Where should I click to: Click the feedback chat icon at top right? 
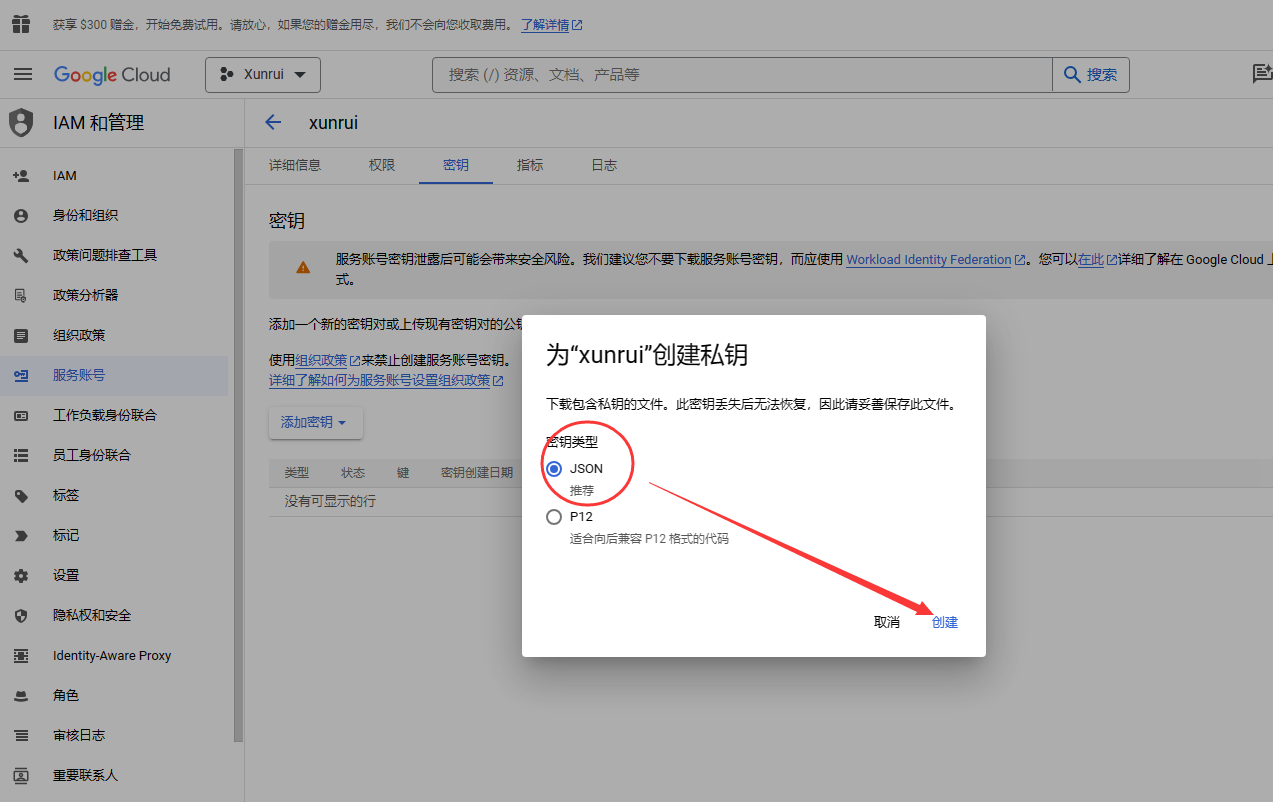pyautogui.click(x=1262, y=74)
